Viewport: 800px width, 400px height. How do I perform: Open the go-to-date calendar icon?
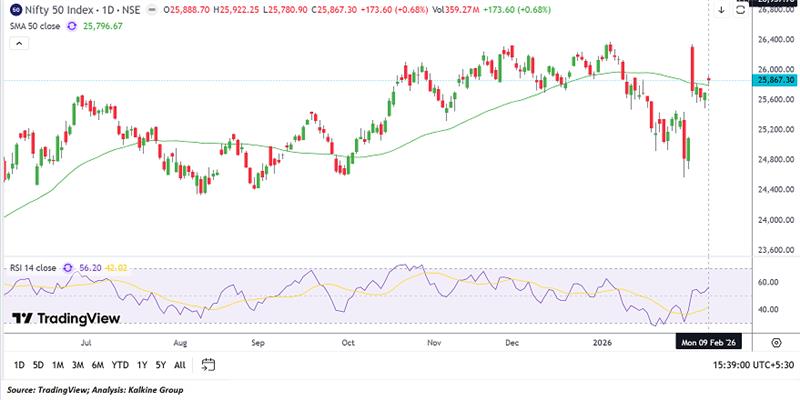click(208, 365)
